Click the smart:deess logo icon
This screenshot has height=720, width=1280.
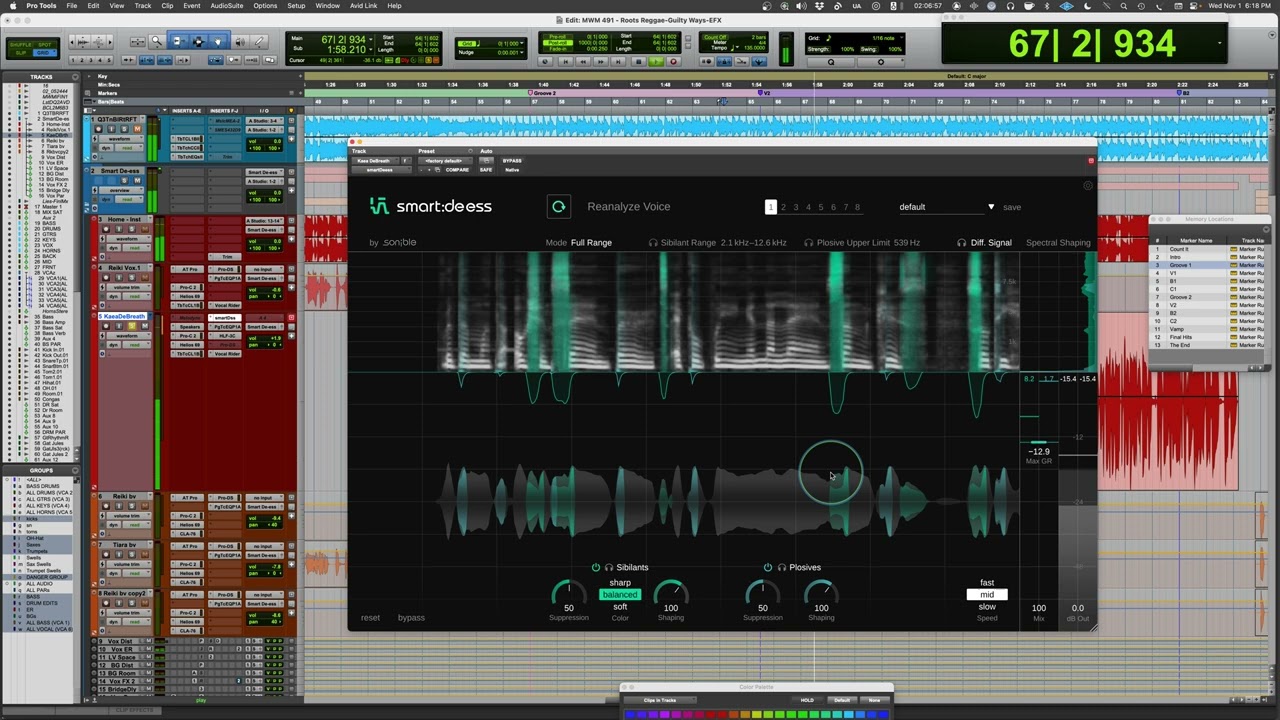[x=379, y=207]
